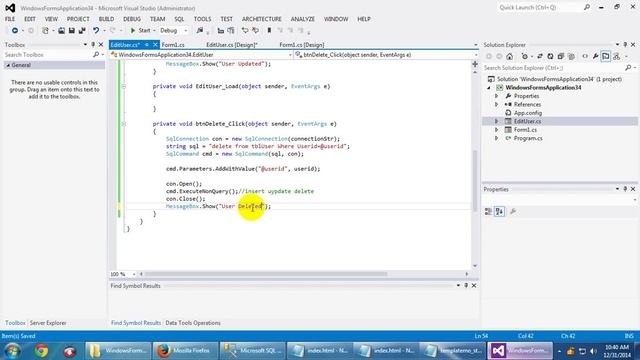Click the Undo toolbar icon
Image resolution: width=640 pixels, height=360 pixels.
pos(96,31)
